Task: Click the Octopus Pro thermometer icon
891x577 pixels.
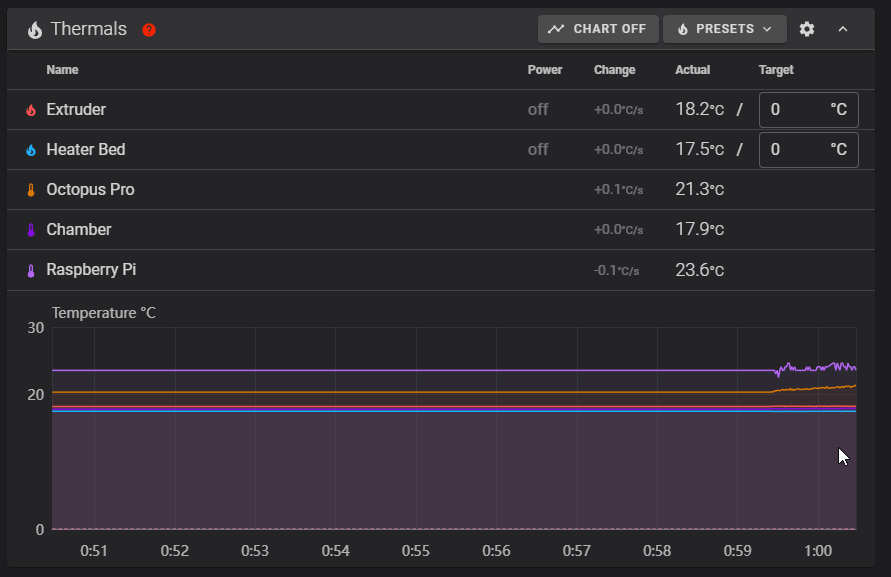Action: [x=31, y=190]
